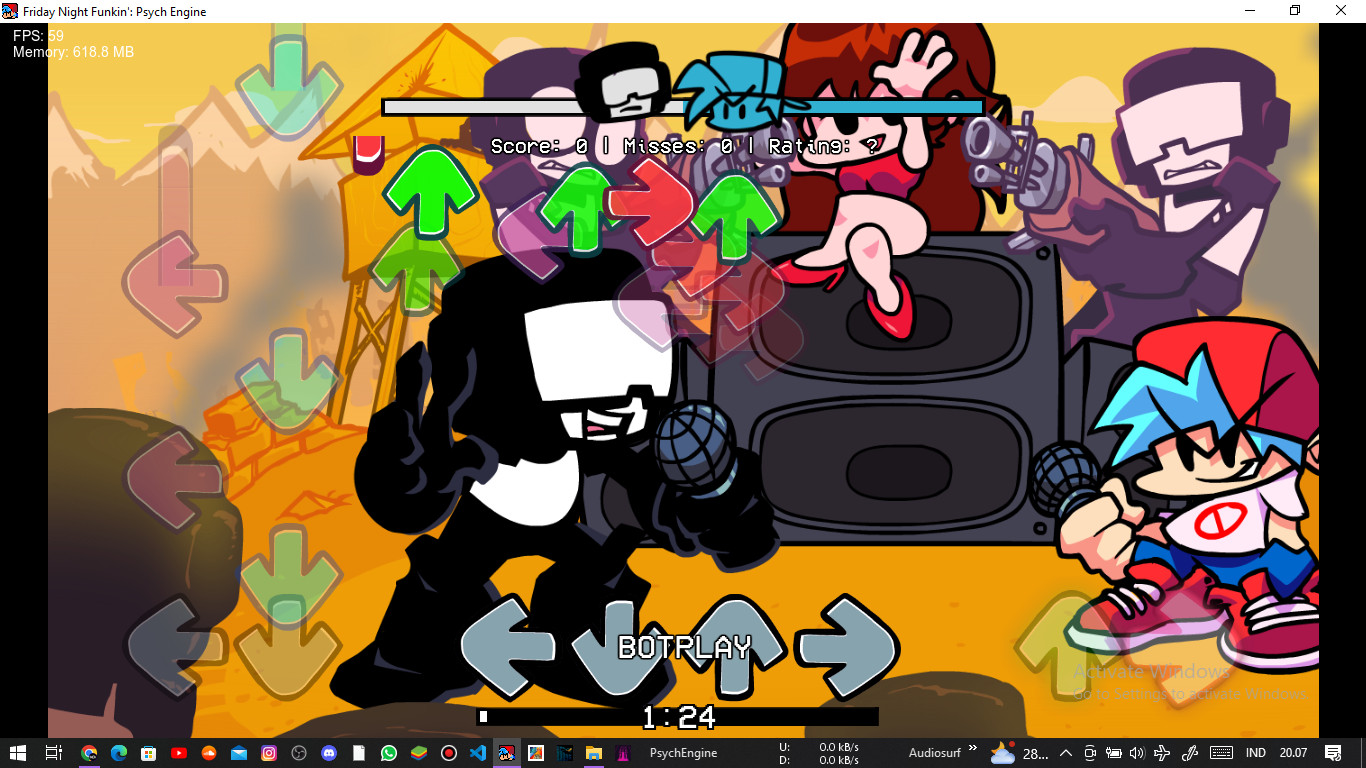Open Task View from the taskbar
The height and width of the screenshot is (768, 1366).
[x=54, y=753]
